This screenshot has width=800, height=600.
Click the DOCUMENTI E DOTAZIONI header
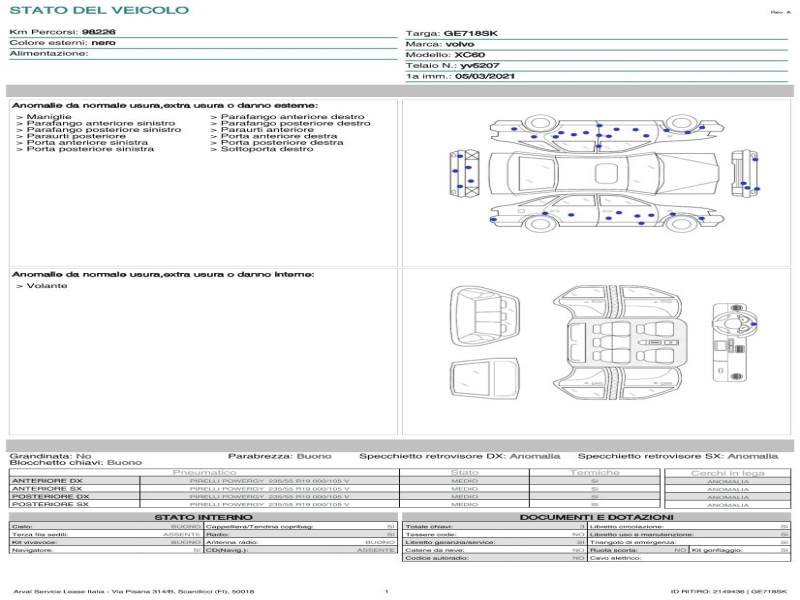(x=596, y=517)
